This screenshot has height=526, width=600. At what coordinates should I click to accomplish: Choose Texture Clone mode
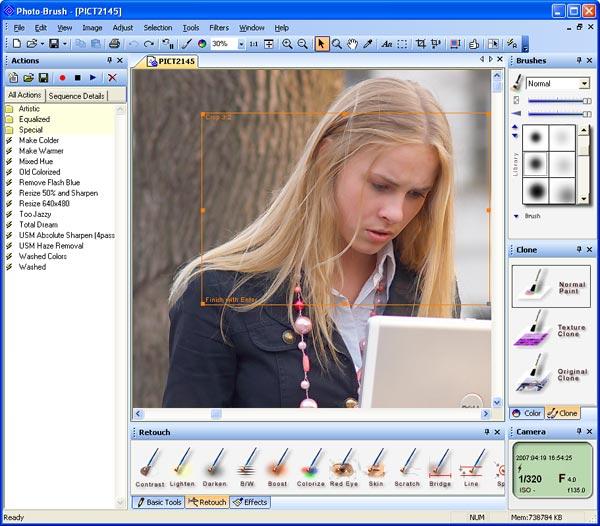coord(551,330)
